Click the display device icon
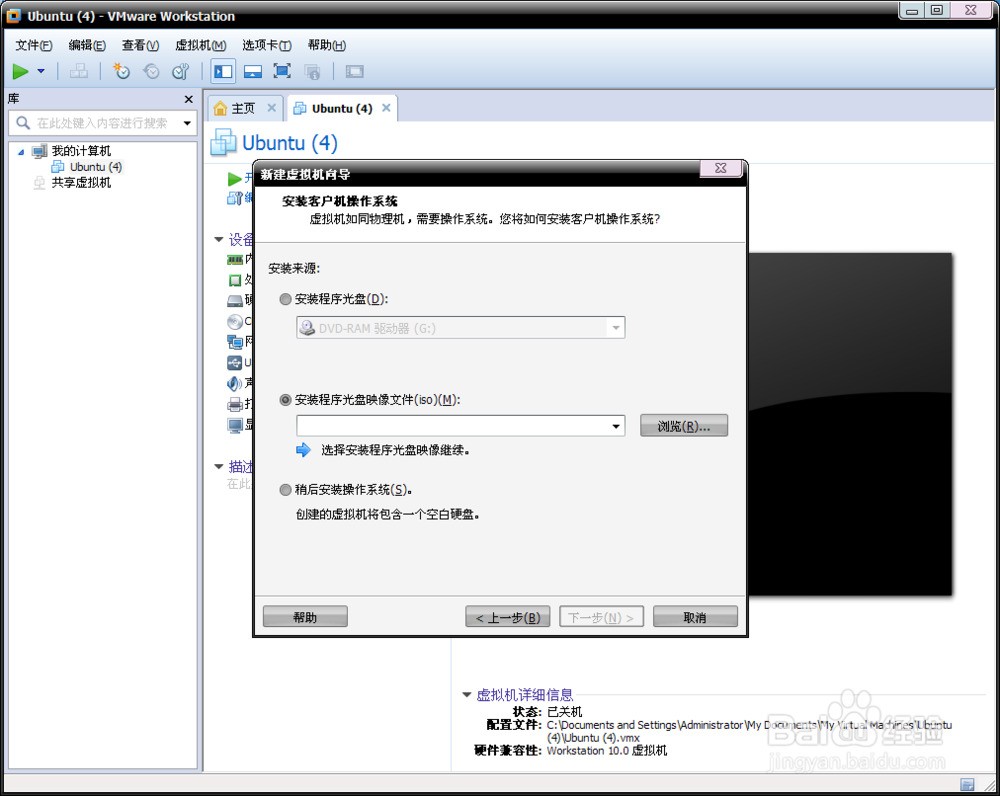 click(x=235, y=425)
